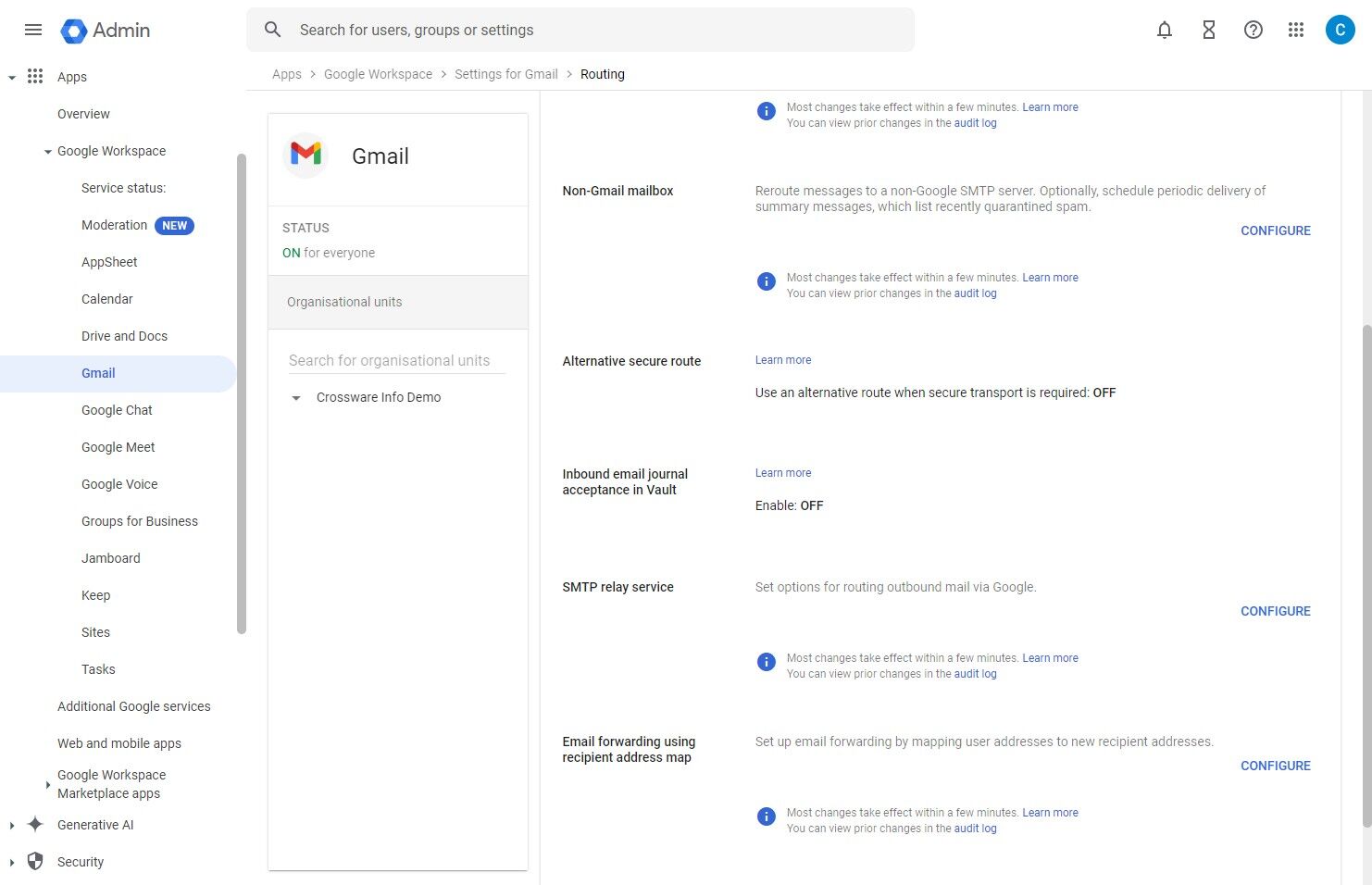The height and width of the screenshot is (885, 1372).
Task: Open the Settings for Gmail breadcrumb
Action: tap(505, 74)
